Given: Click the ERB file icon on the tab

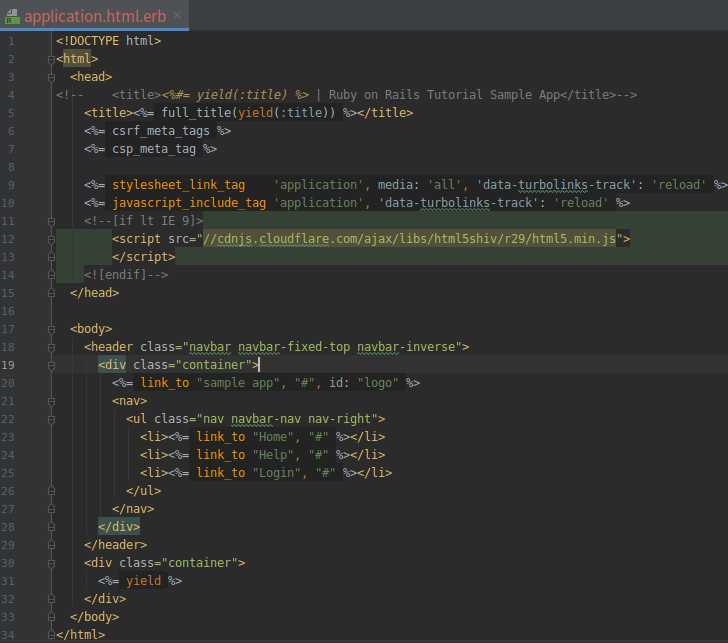Looking at the screenshot, I should click(x=12, y=17).
